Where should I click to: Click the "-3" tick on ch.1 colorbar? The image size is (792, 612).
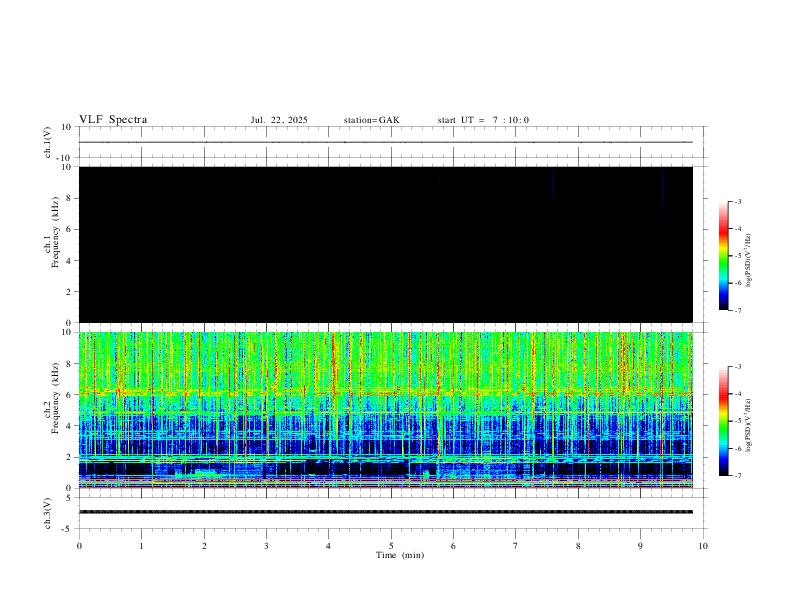point(737,201)
